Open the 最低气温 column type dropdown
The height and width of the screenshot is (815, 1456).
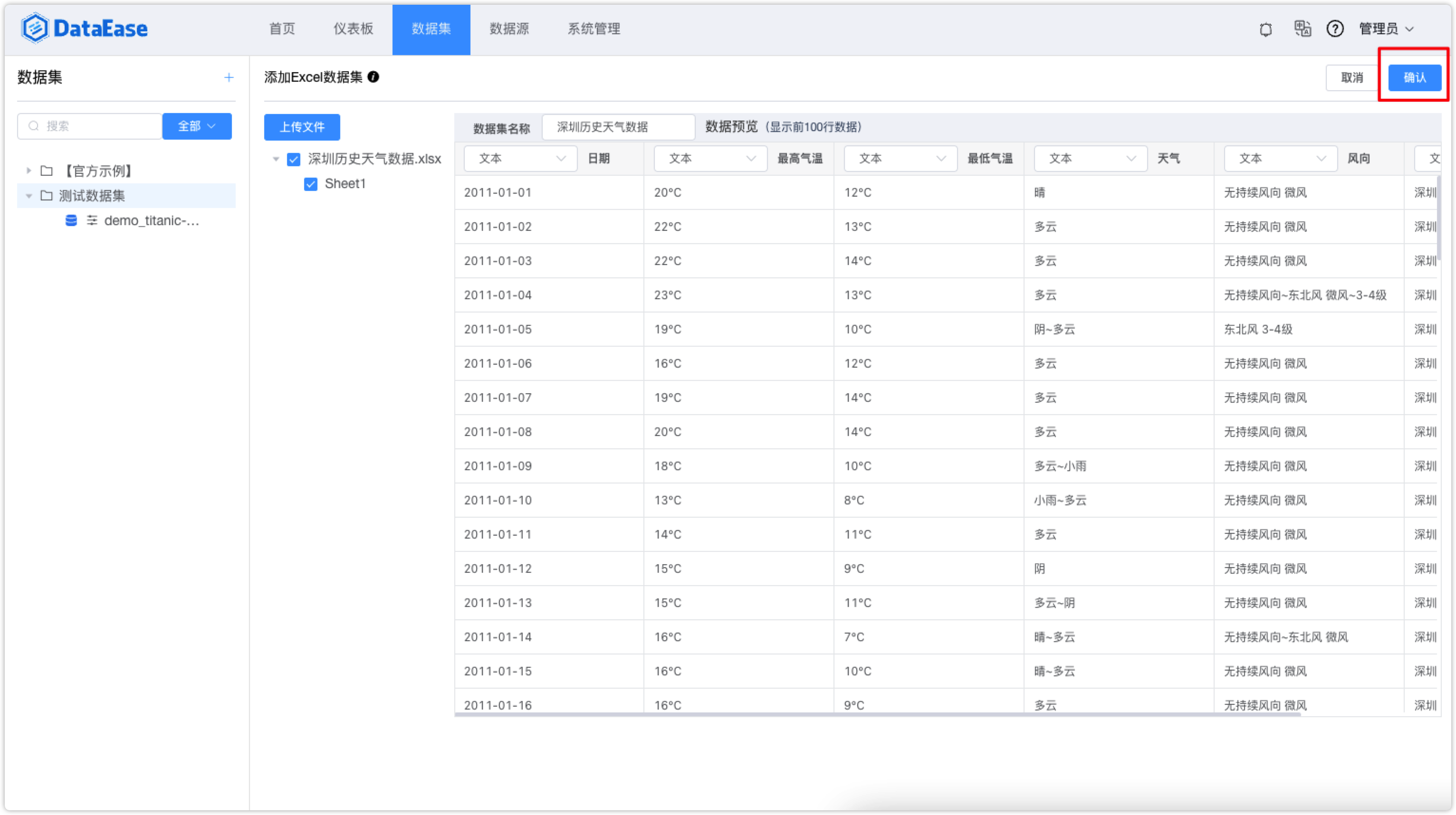(x=900, y=159)
